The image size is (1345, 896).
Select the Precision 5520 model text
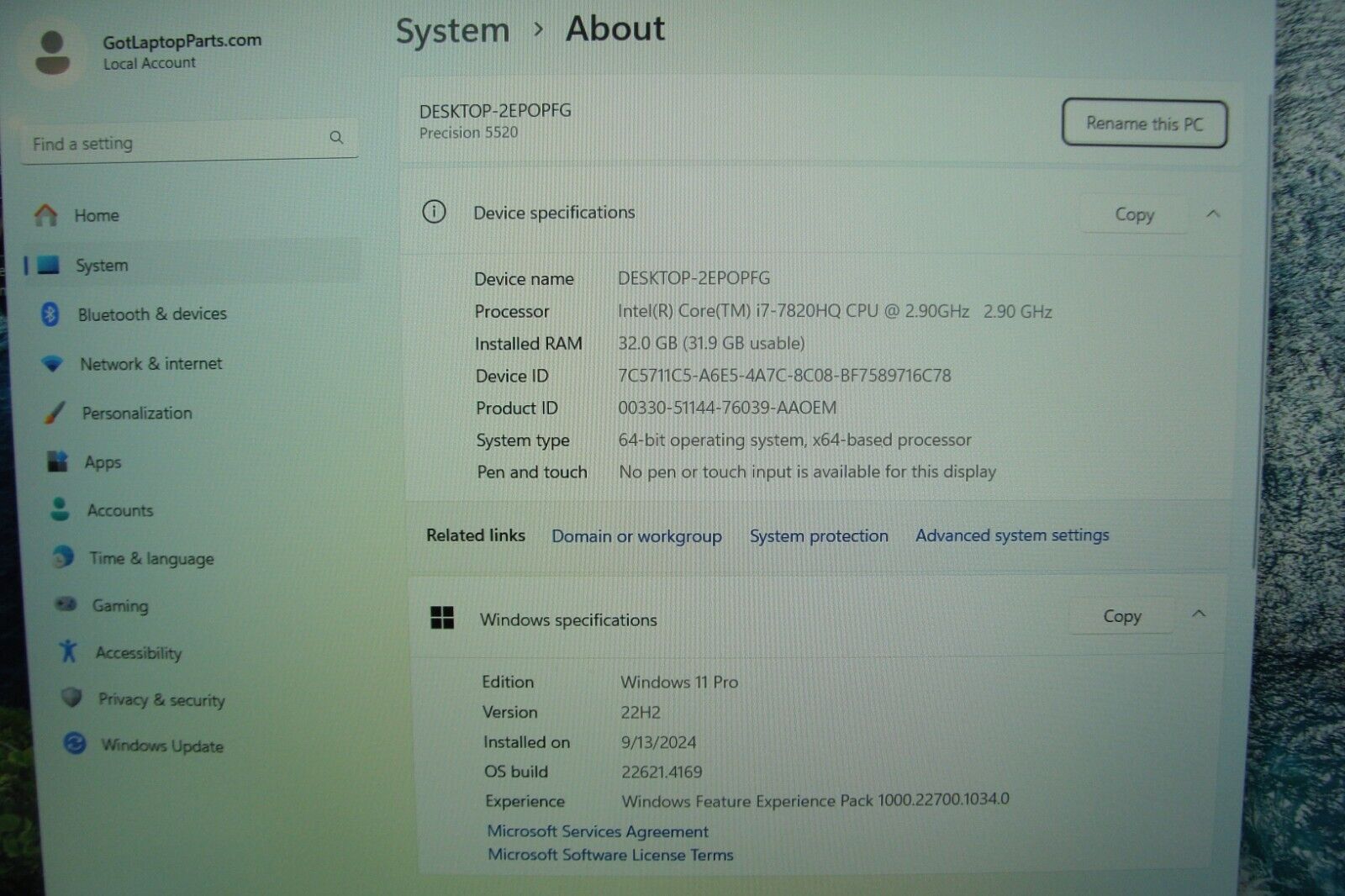click(x=468, y=133)
